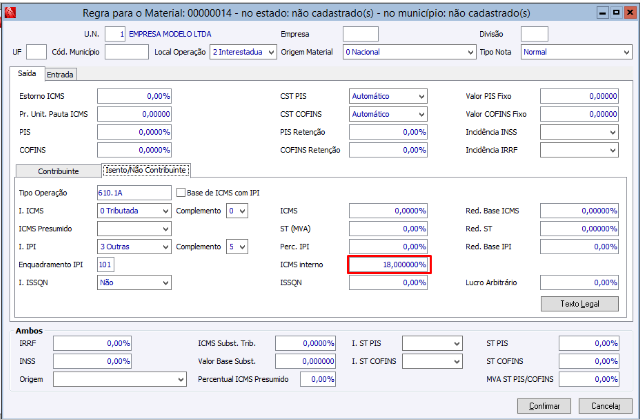Switch to the Entrada tab
Viewport: 640px width, 420px height.
[x=60, y=75]
